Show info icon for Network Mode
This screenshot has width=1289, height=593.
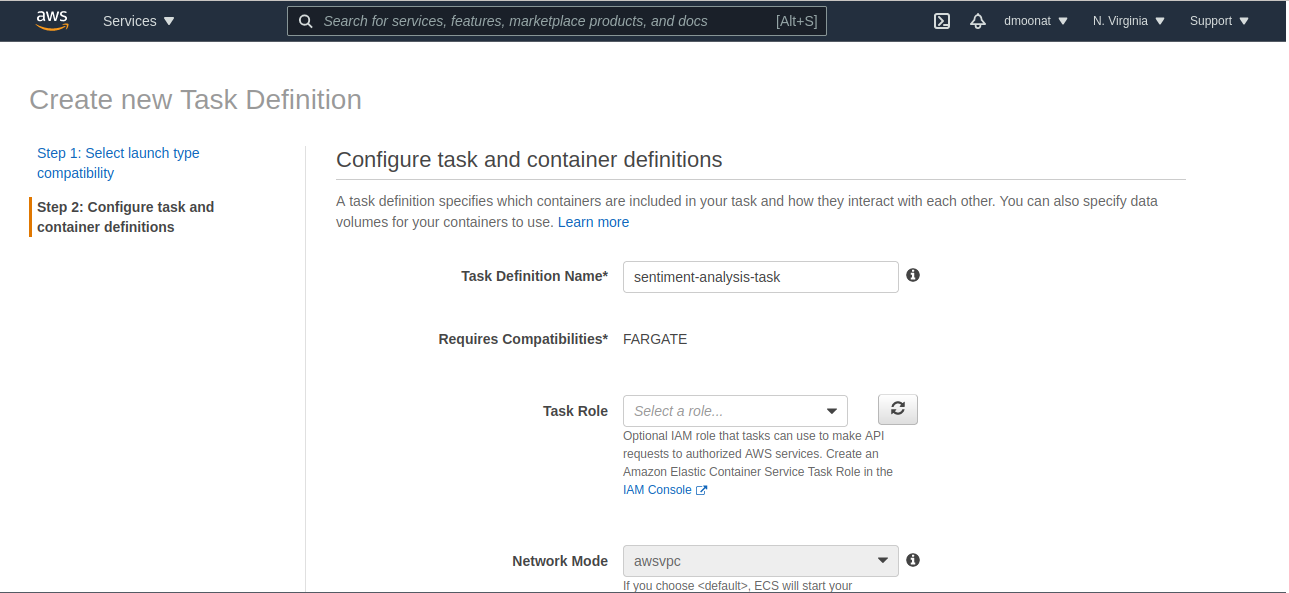[x=913, y=560]
